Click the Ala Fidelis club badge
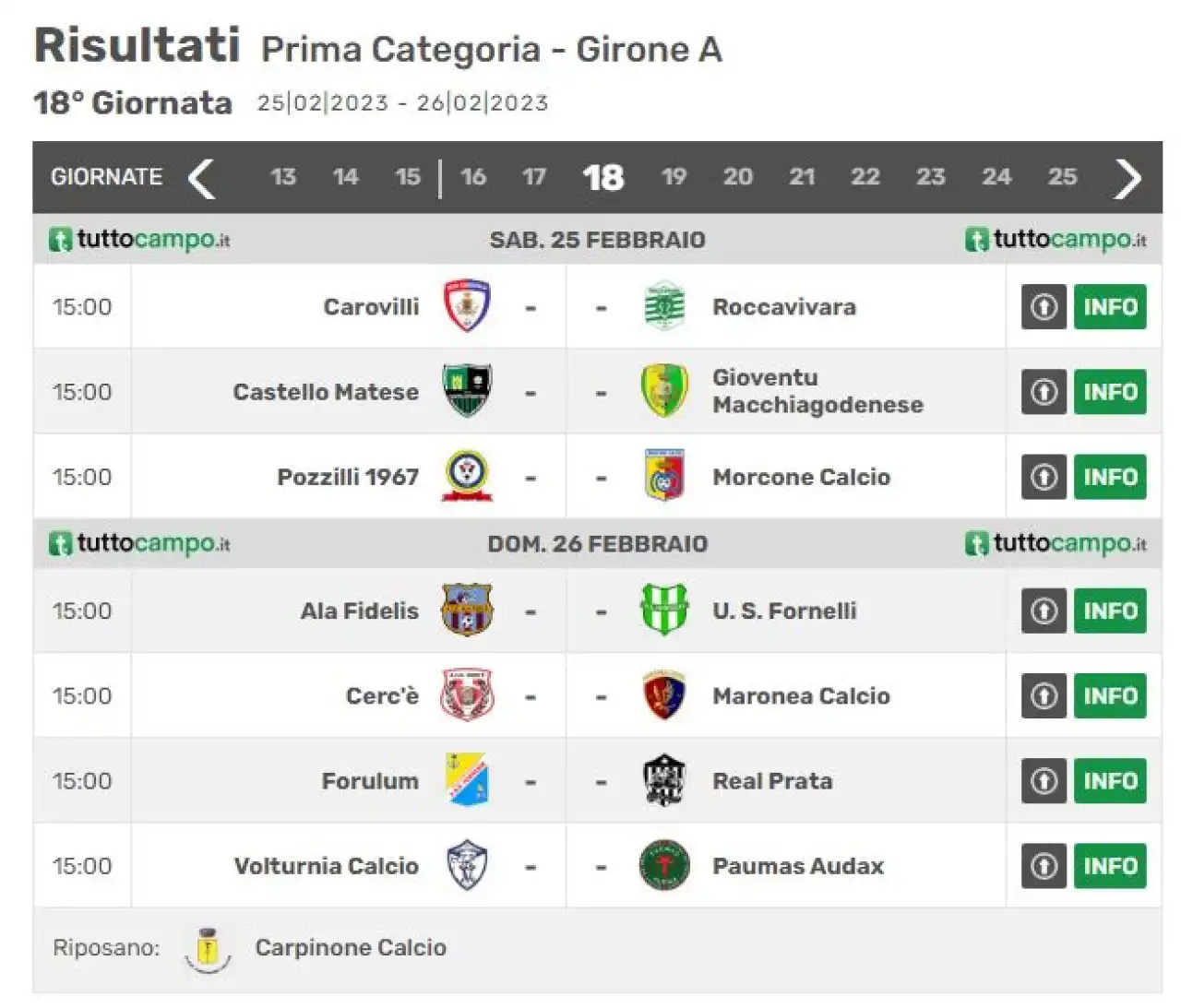The height and width of the screenshot is (1008, 1181). 467,610
